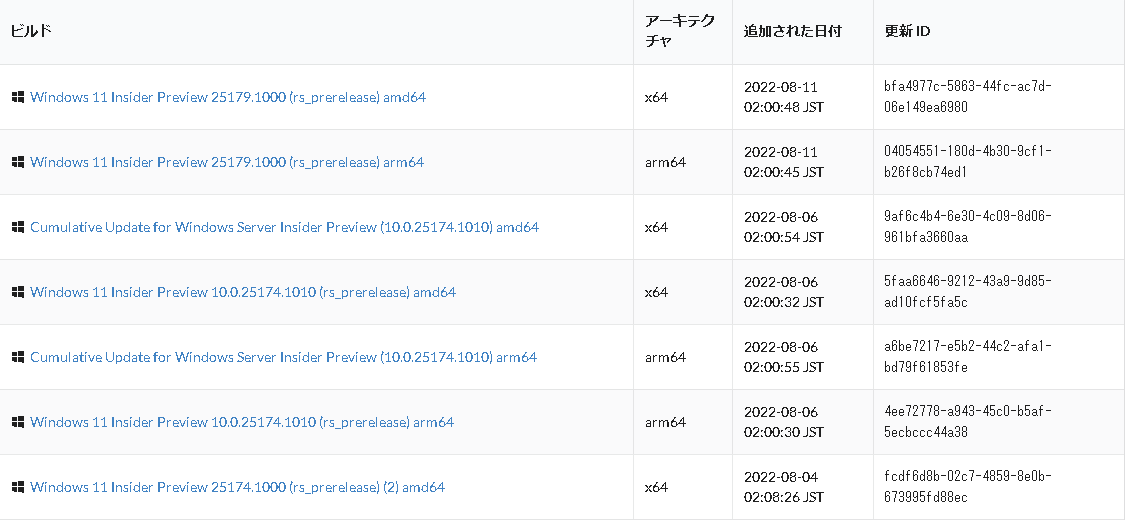Click date 2022-08-04 02:08:26 JST
Screen dimensions: 1126x520
click(x=783, y=487)
